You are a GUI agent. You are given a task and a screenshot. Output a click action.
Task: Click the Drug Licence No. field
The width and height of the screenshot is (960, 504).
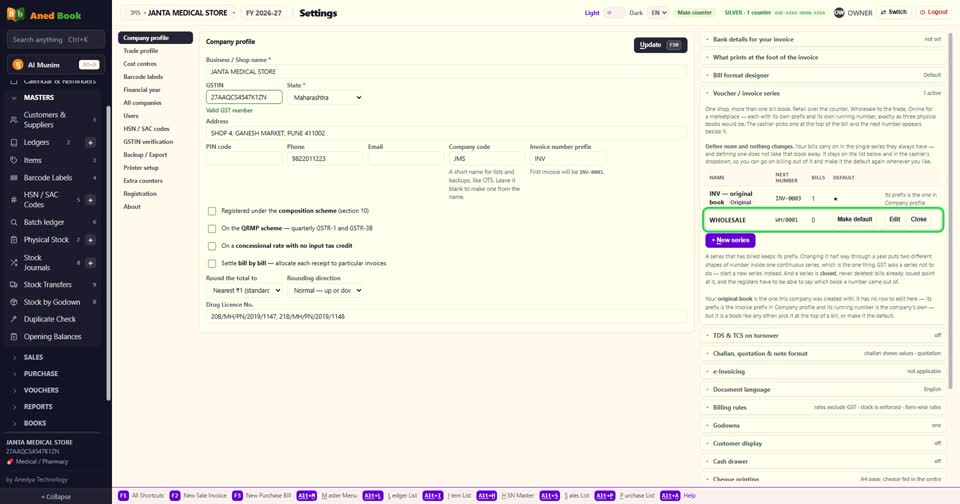[x=446, y=317]
